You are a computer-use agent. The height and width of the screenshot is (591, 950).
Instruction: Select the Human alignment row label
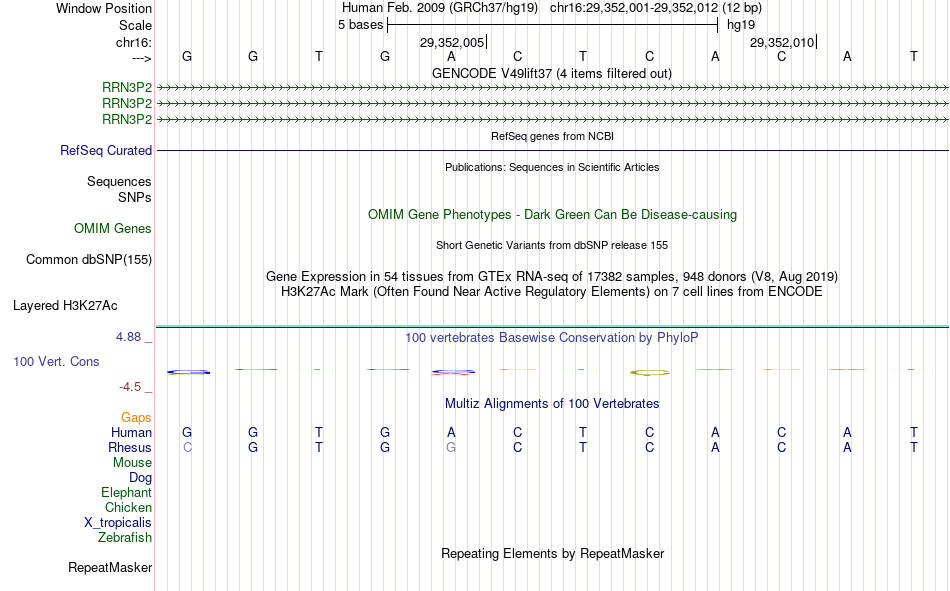coord(131,432)
